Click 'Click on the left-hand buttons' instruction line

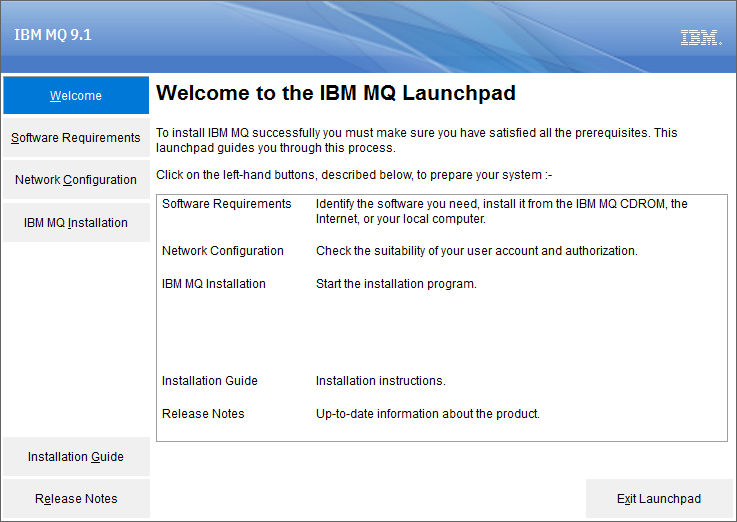point(354,175)
